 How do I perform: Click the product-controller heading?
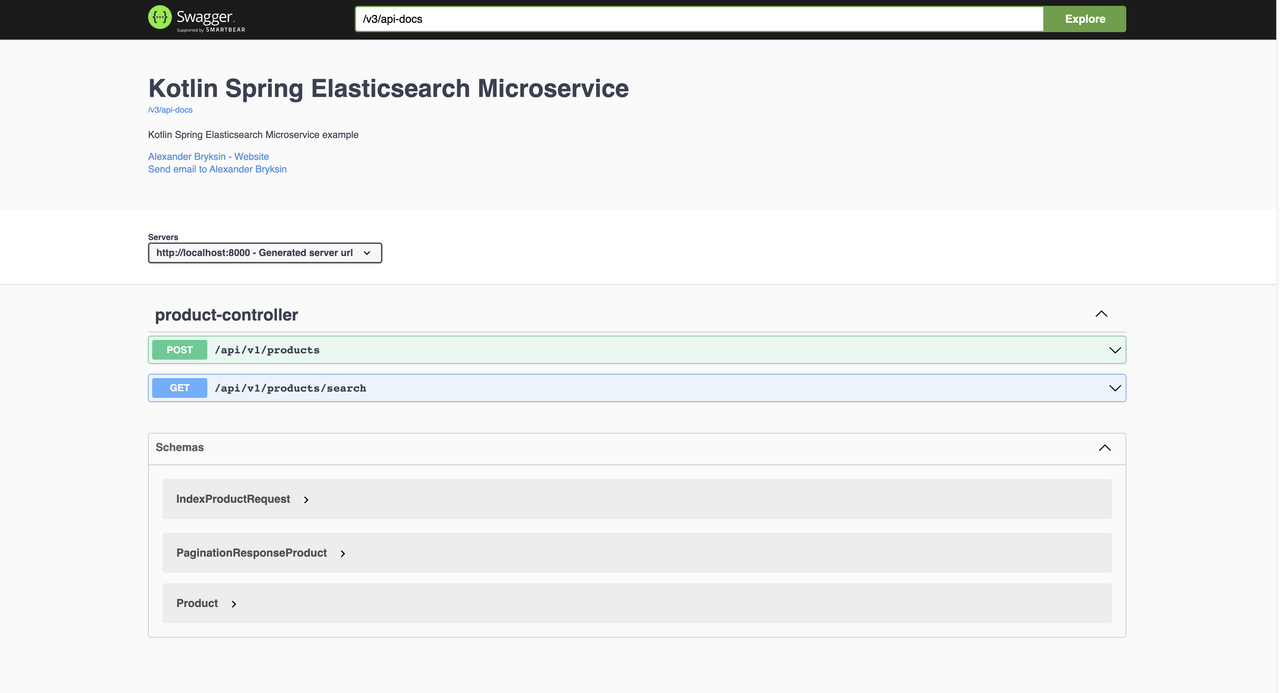[226, 315]
